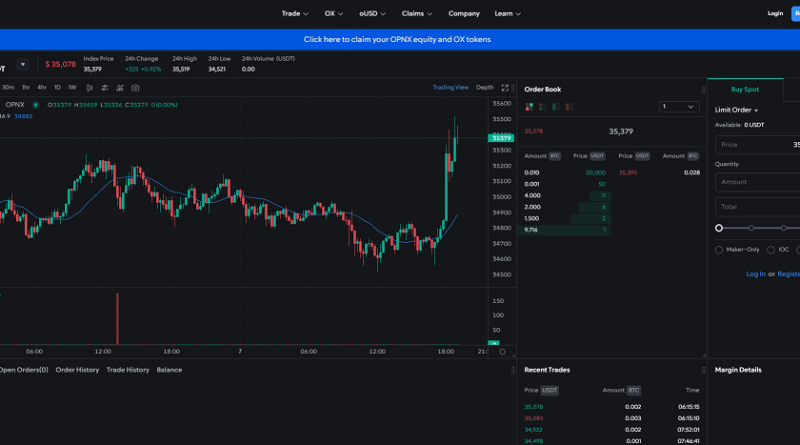Open the chart indicators icon

tap(120, 88)
